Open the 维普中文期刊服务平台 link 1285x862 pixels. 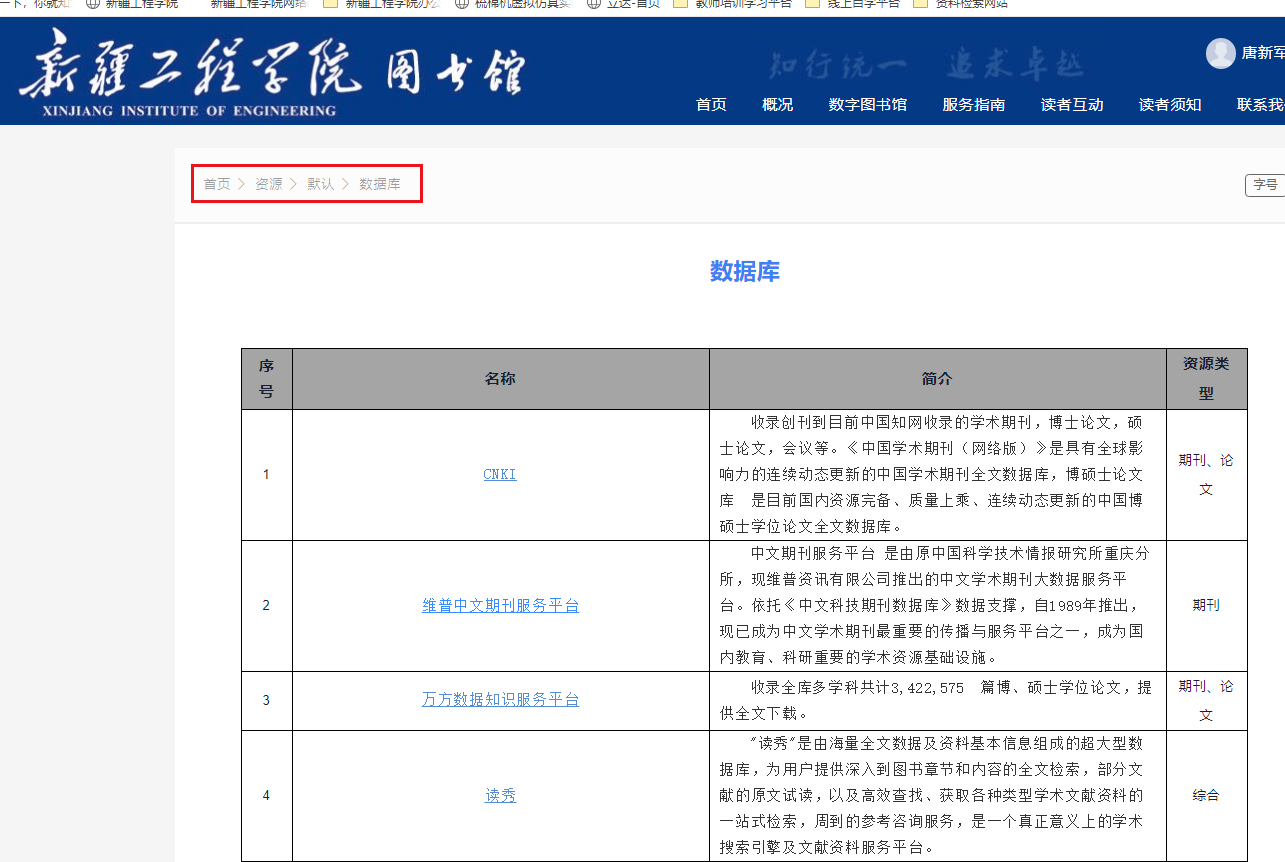(x=500, y=605)
